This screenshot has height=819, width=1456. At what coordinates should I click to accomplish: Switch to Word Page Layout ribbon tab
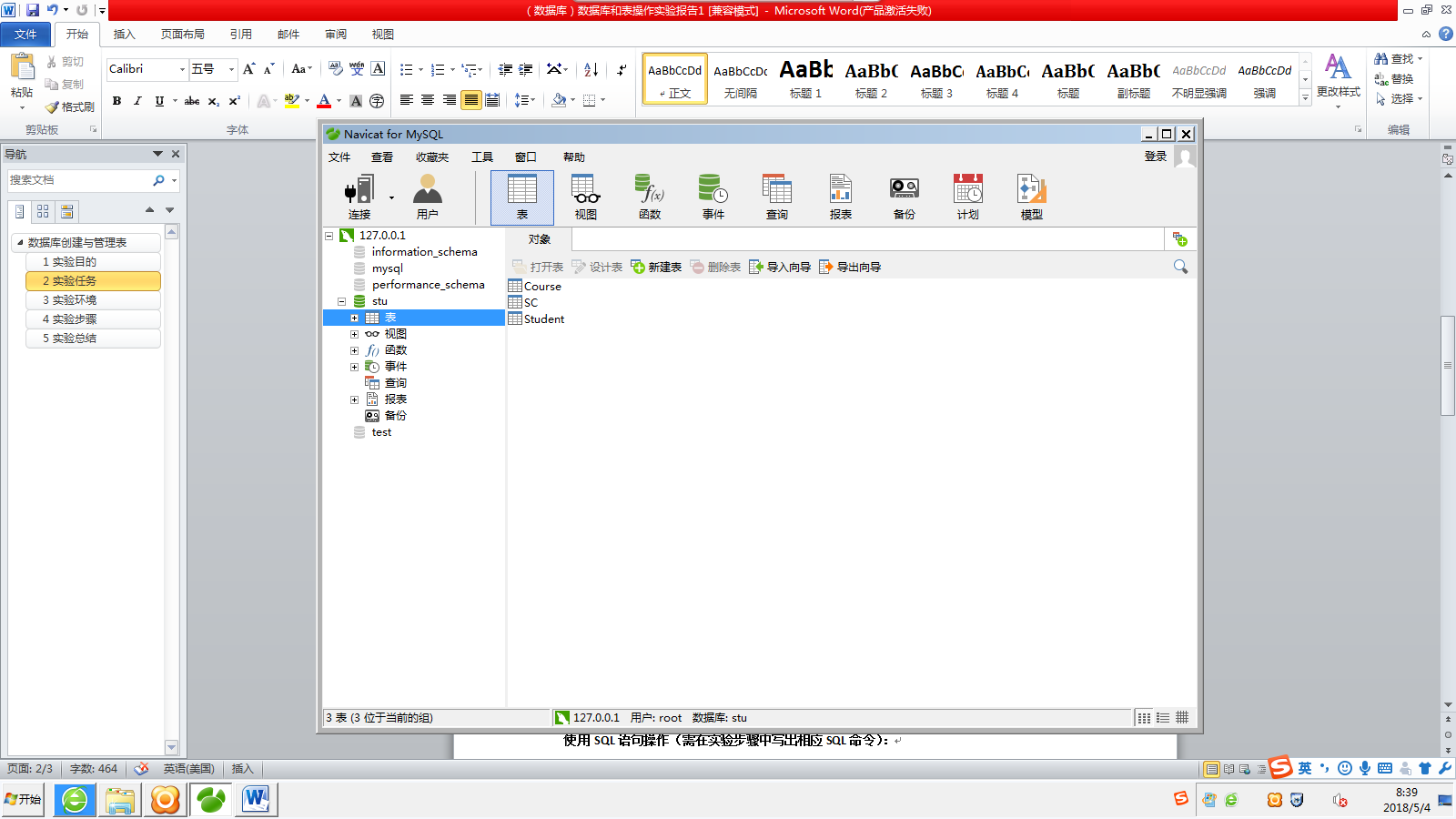(x=183, y=35)
